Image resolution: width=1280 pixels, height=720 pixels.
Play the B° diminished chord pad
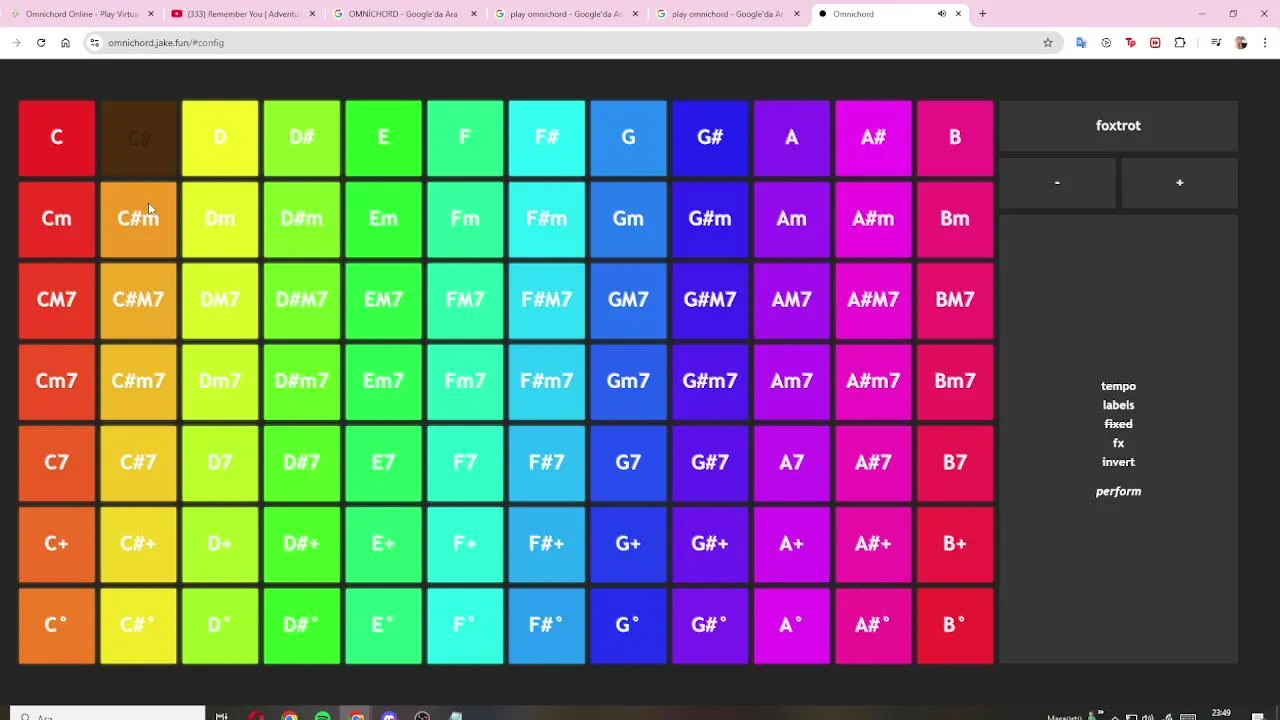[955, 625]
